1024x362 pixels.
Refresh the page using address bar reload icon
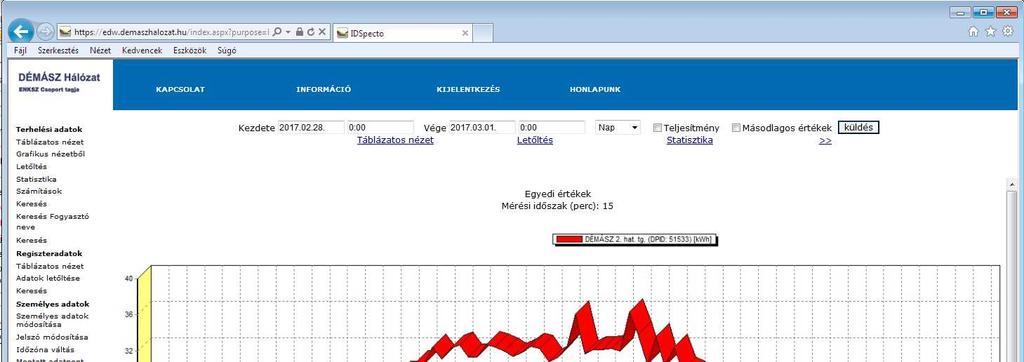tap(311, 31)
